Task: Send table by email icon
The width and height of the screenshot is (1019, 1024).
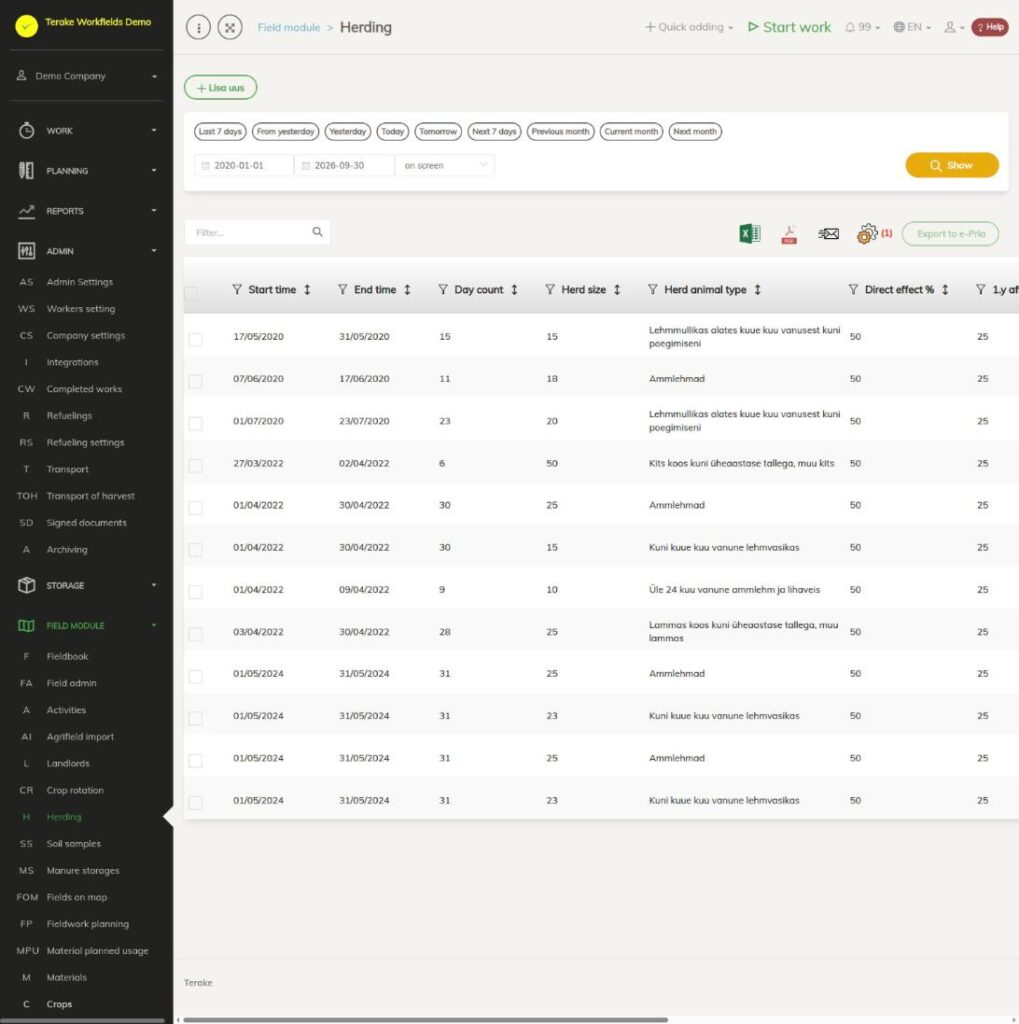Action: (x=828, y=233)
